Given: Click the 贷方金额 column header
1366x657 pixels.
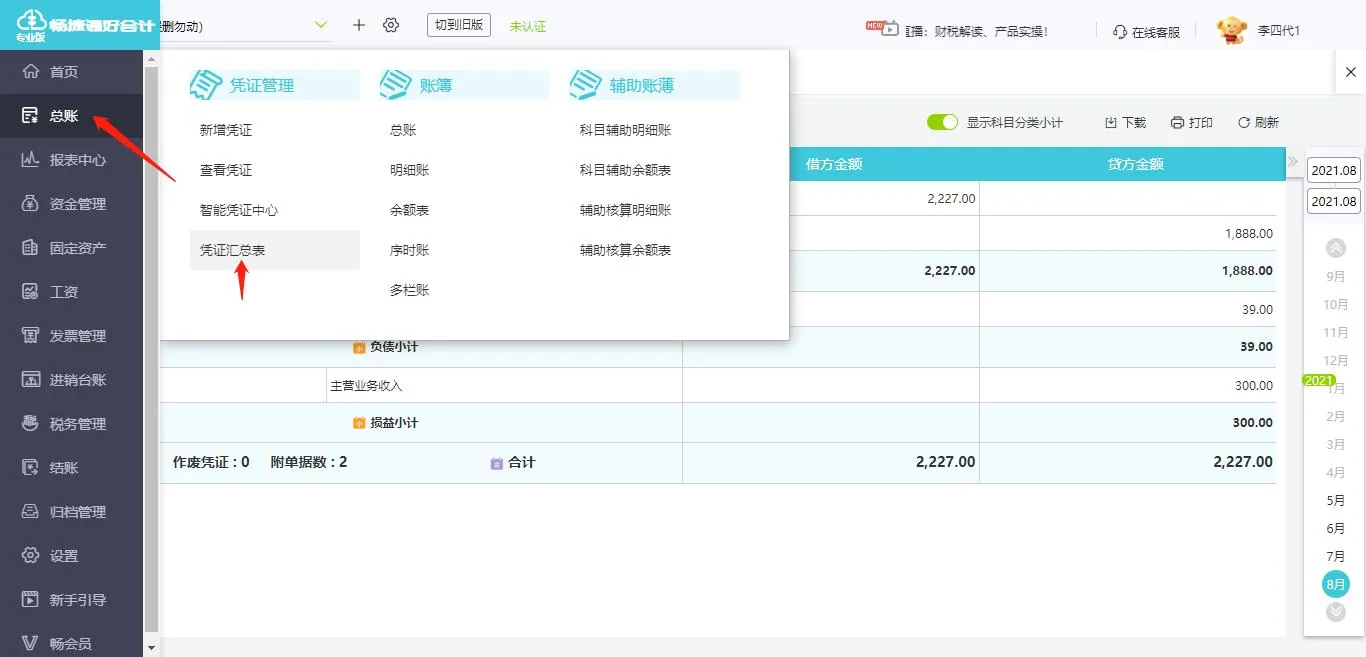Looking at the screenshot, I should tap(1135, 164).
